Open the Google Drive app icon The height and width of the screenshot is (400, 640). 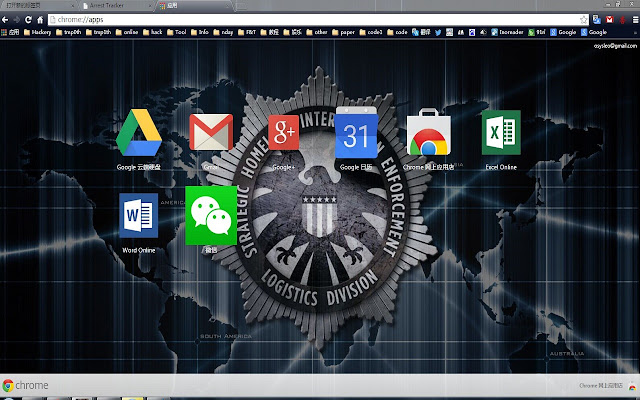[x=139, y=133]
